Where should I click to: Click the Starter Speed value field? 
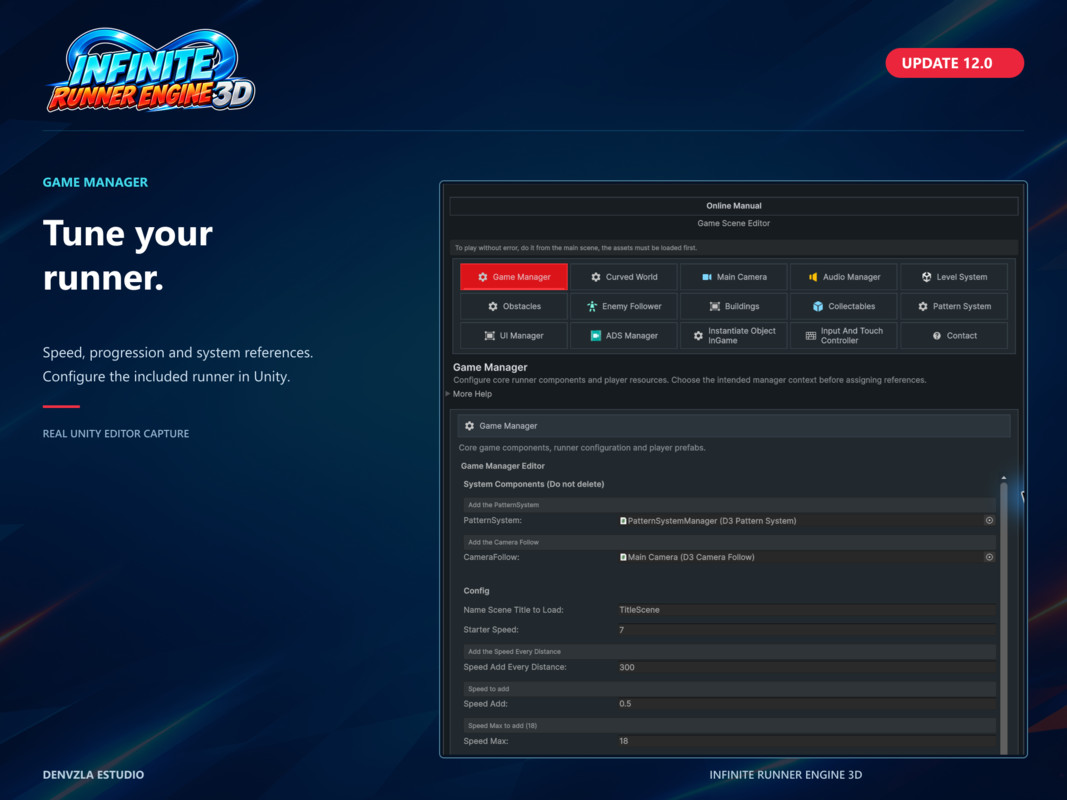pos(806,630)
